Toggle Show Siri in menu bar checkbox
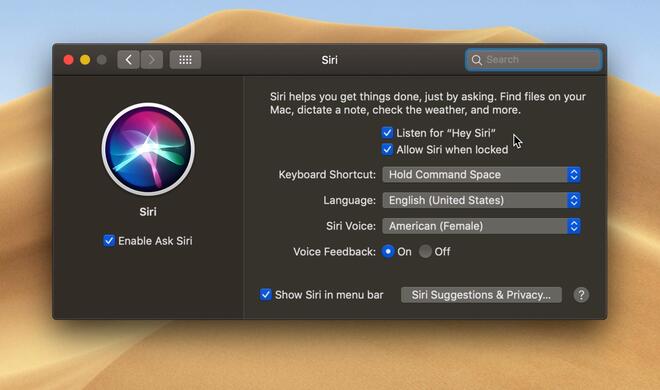660x390 pixels. pos(266,294)
